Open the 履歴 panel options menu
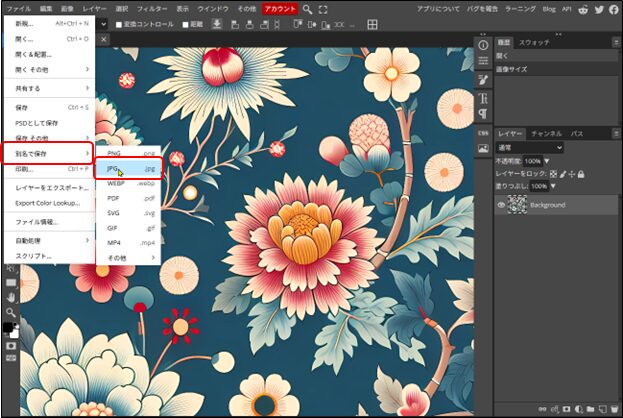623x418 pixels. pyautogui.click(x=616, y=42)
